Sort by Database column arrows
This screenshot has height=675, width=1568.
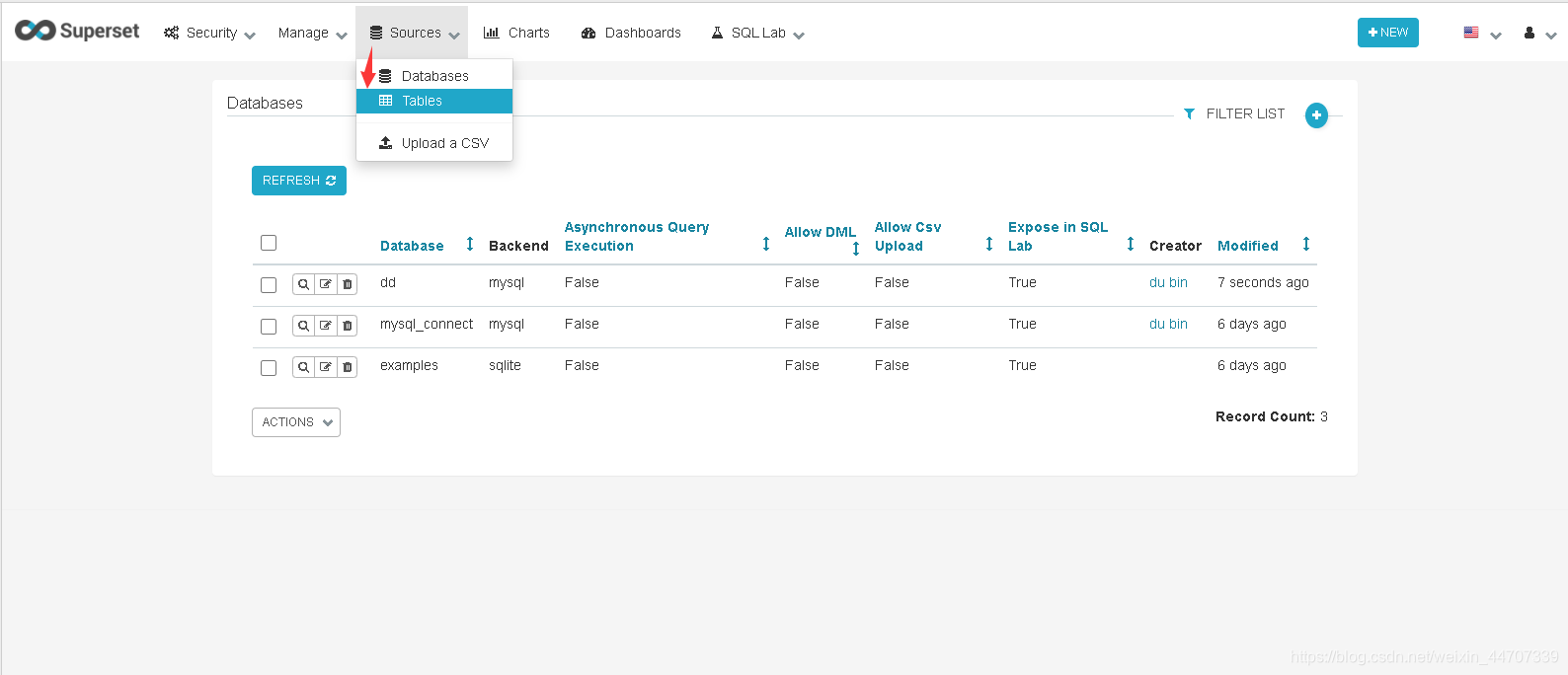point(470,244)
